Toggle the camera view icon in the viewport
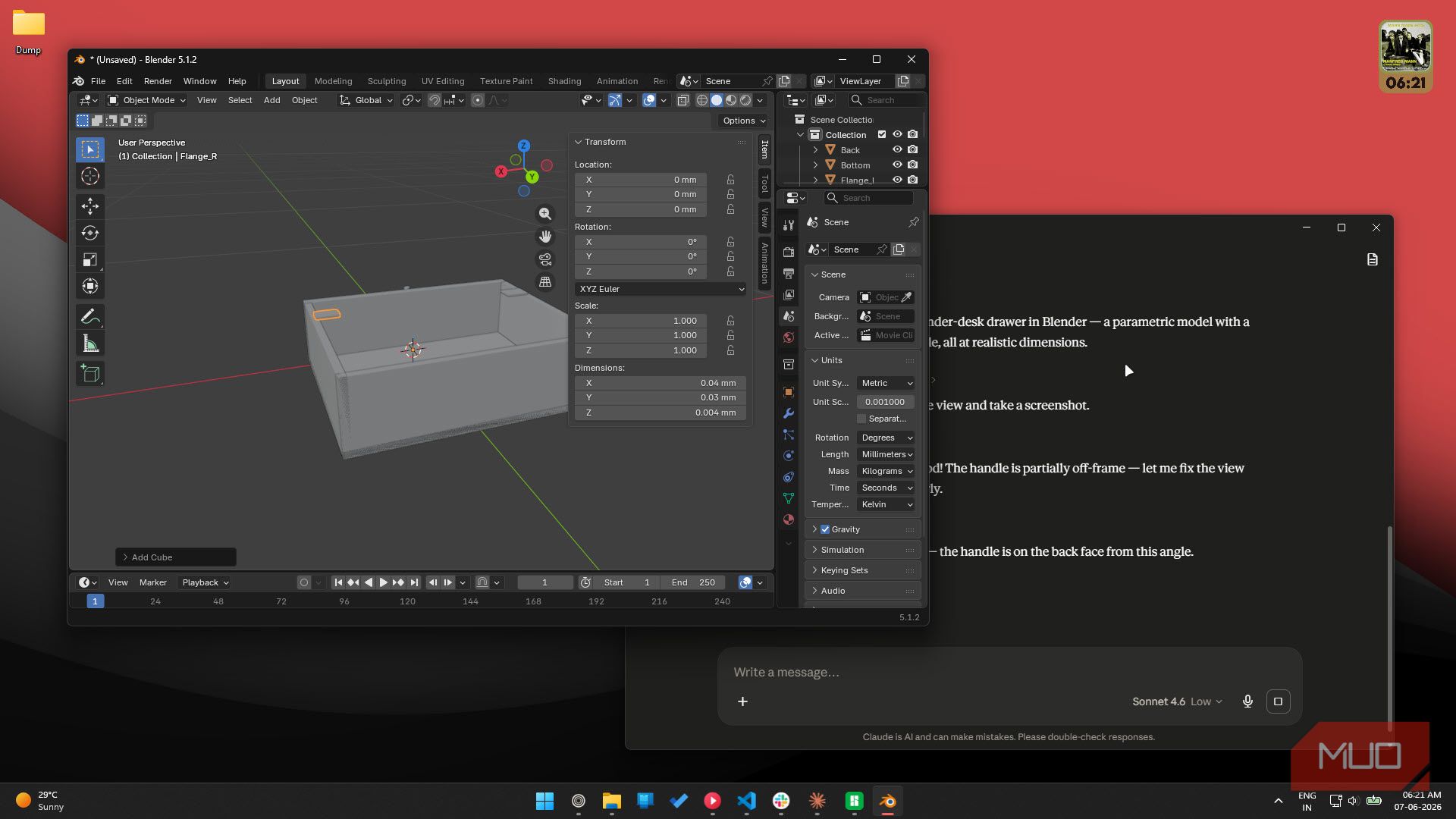Image resolution: width=1456 pixels, height=819 pixels. (545, 259)
